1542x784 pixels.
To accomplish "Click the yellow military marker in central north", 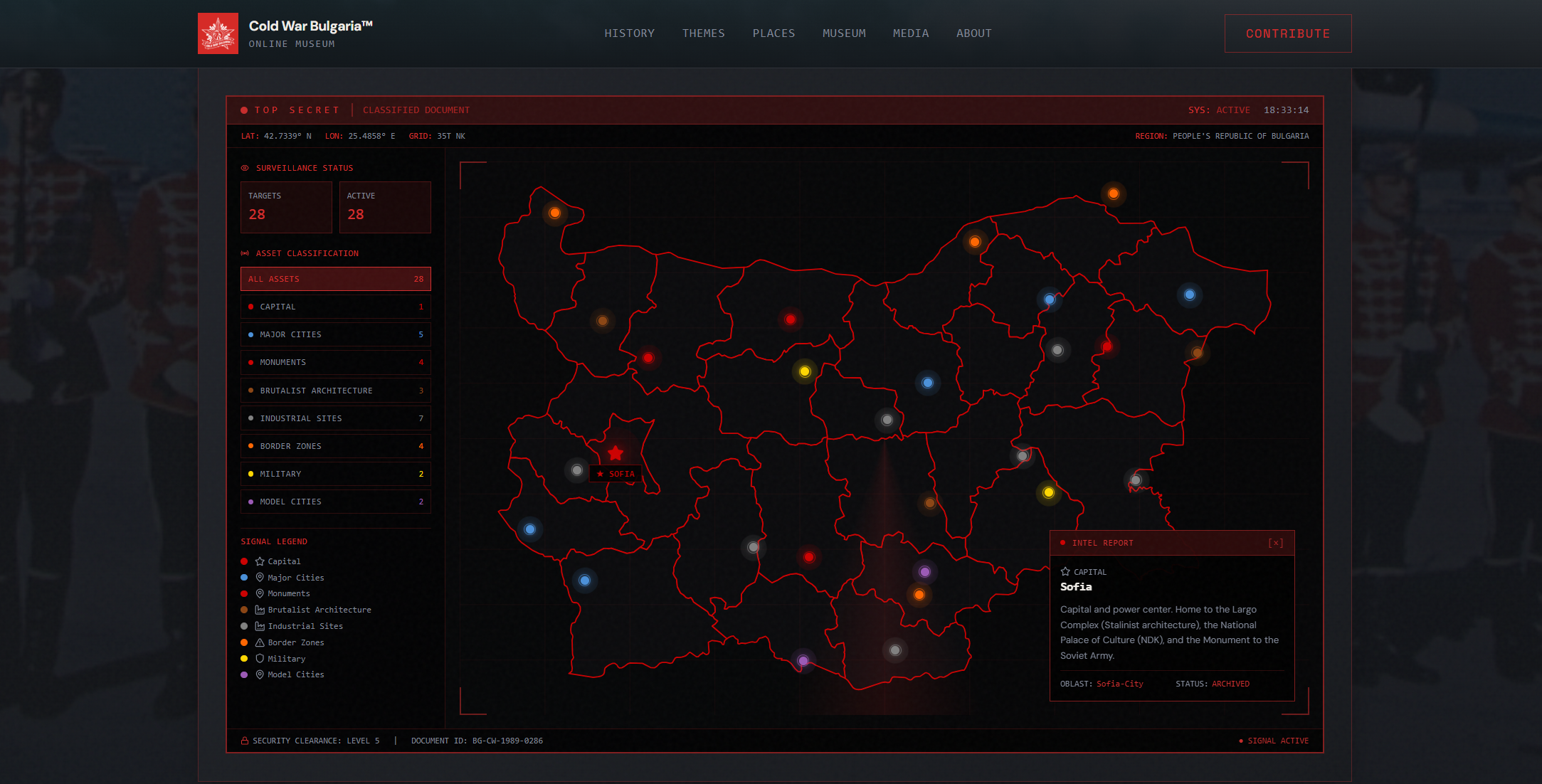I will (805, 371).
